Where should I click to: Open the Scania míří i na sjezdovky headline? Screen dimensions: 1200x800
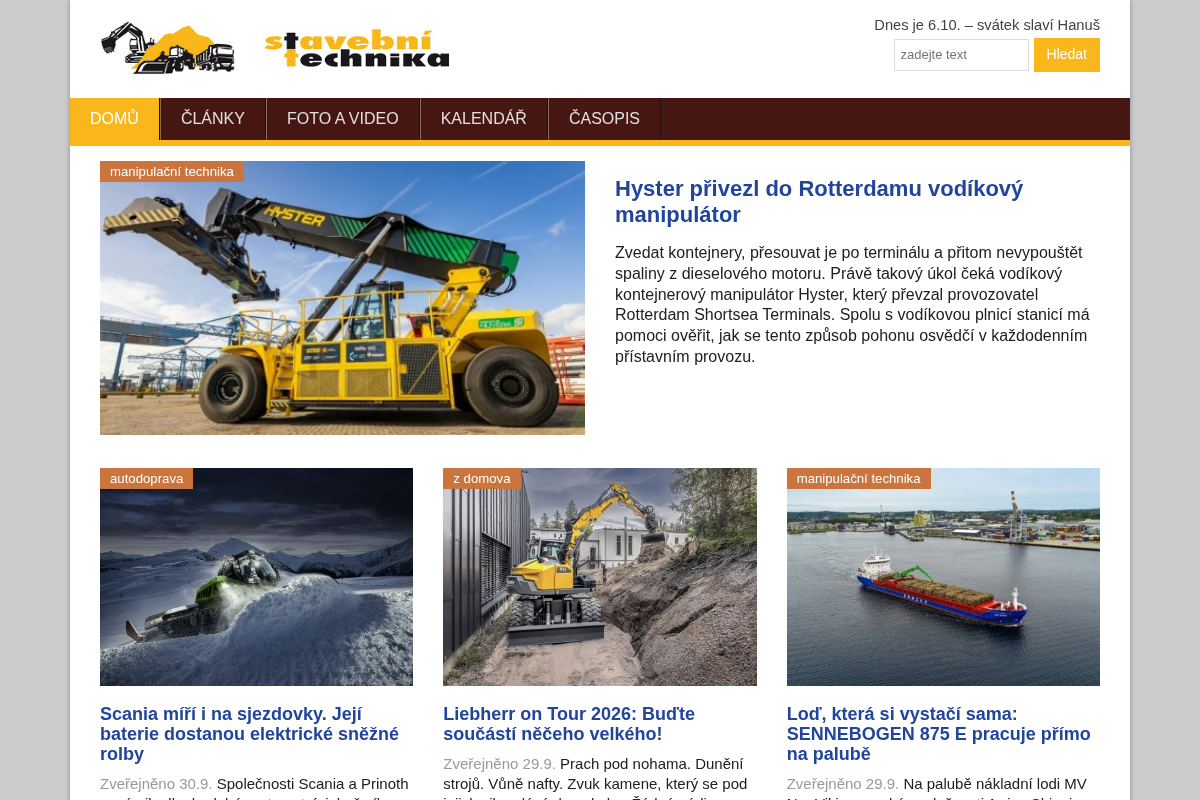pos(250,734)
